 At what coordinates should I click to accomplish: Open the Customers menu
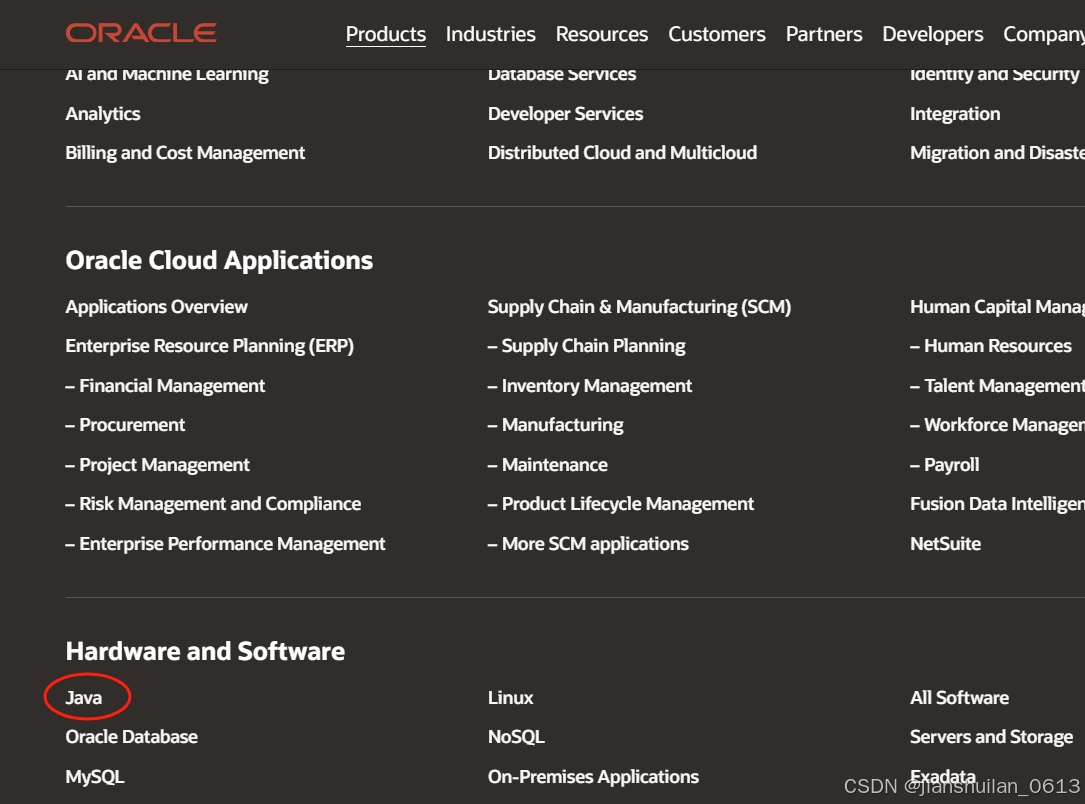(716, 34)
